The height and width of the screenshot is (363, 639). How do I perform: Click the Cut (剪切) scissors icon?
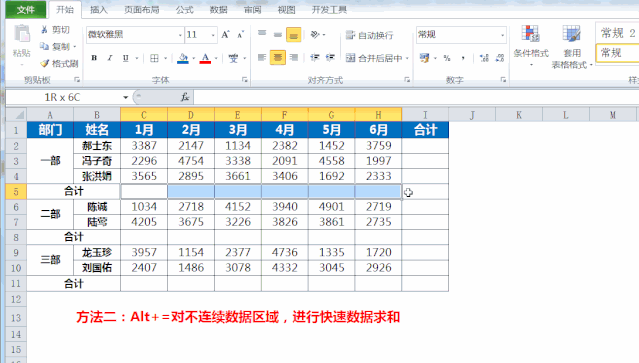click(x=44, y=30)
